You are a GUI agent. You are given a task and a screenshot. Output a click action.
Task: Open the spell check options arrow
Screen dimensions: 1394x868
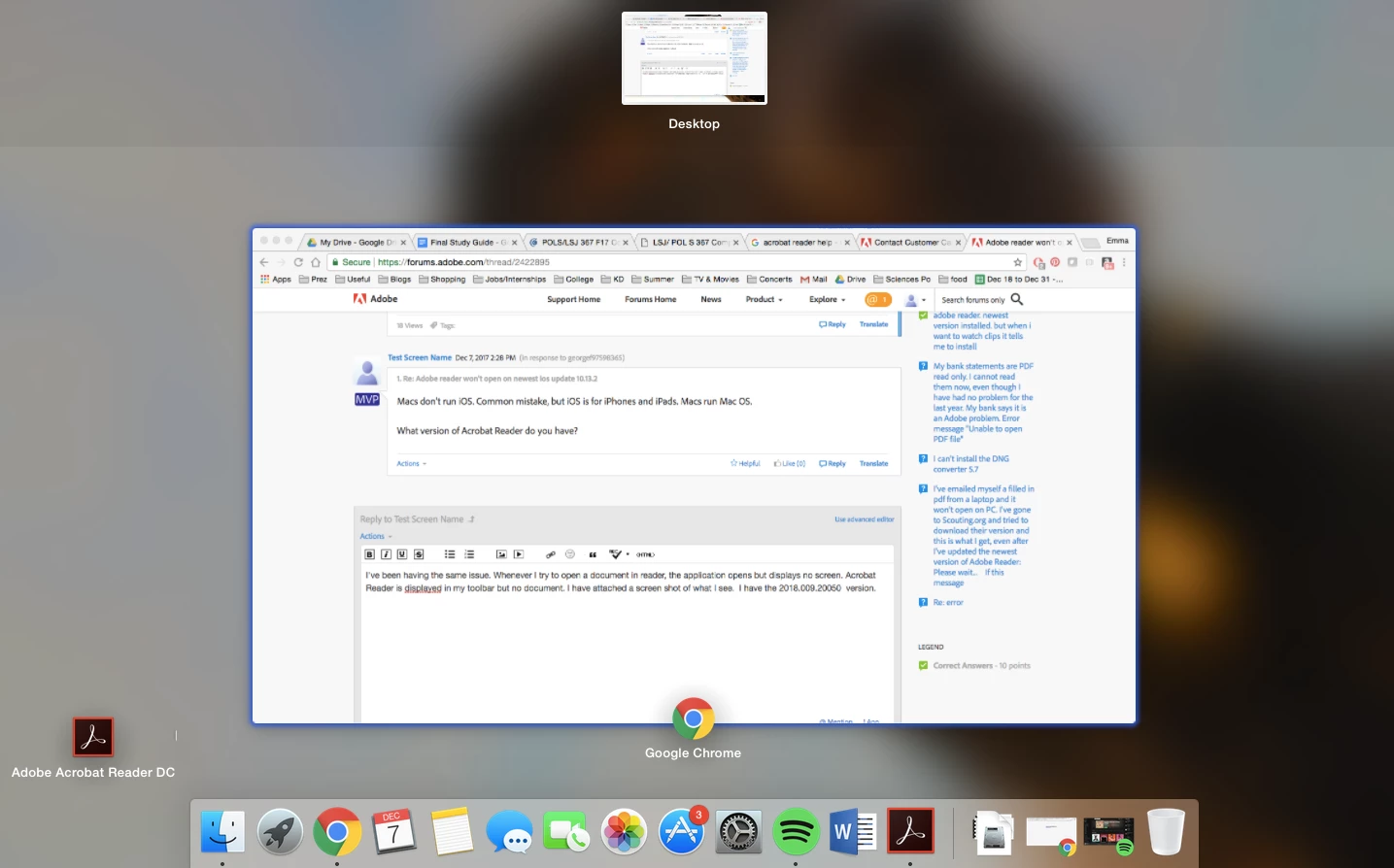(628, 554)
